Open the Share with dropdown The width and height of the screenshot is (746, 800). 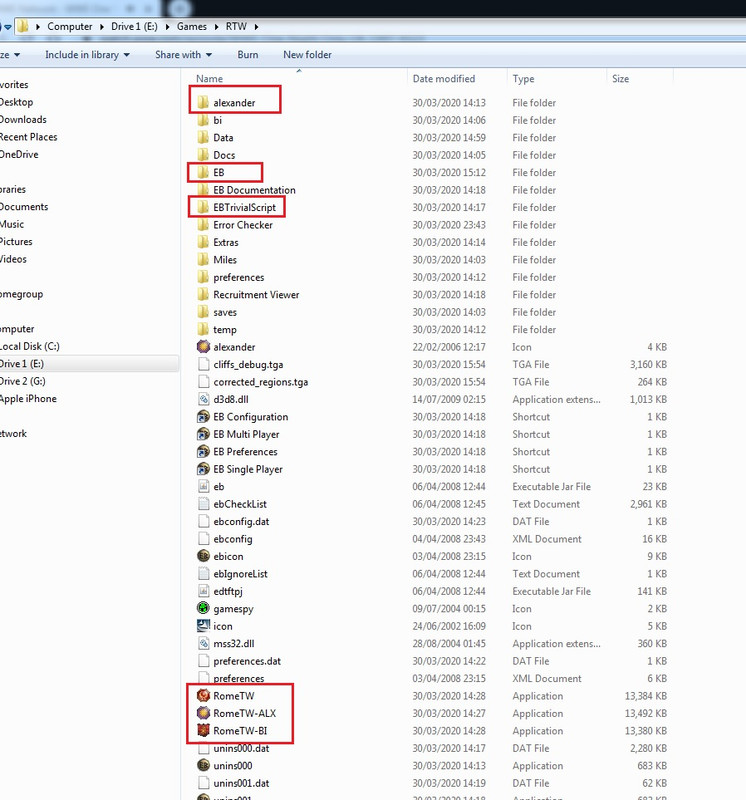coord(183,55)
